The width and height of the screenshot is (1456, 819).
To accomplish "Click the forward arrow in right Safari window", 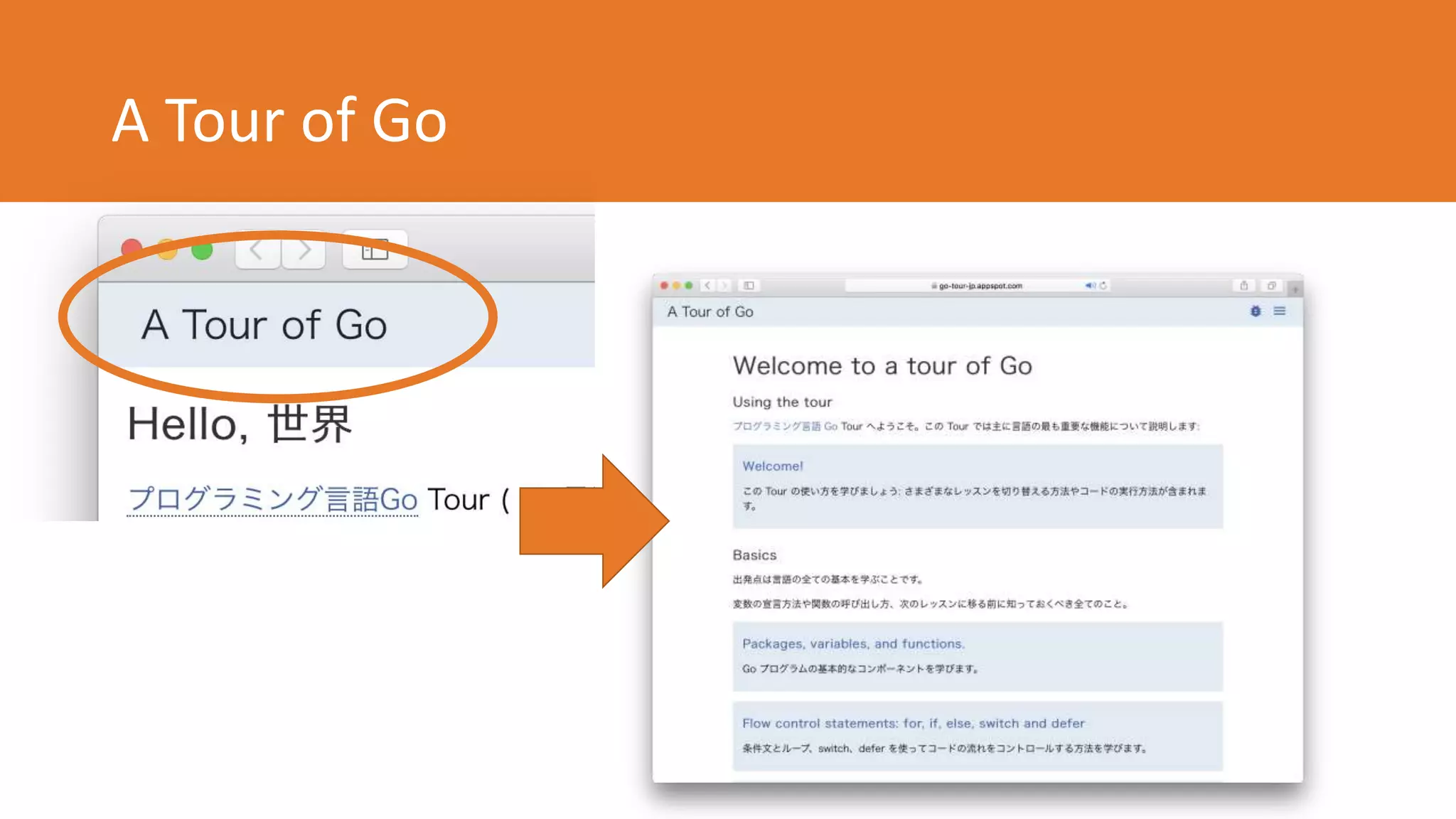I will point(724,286).
